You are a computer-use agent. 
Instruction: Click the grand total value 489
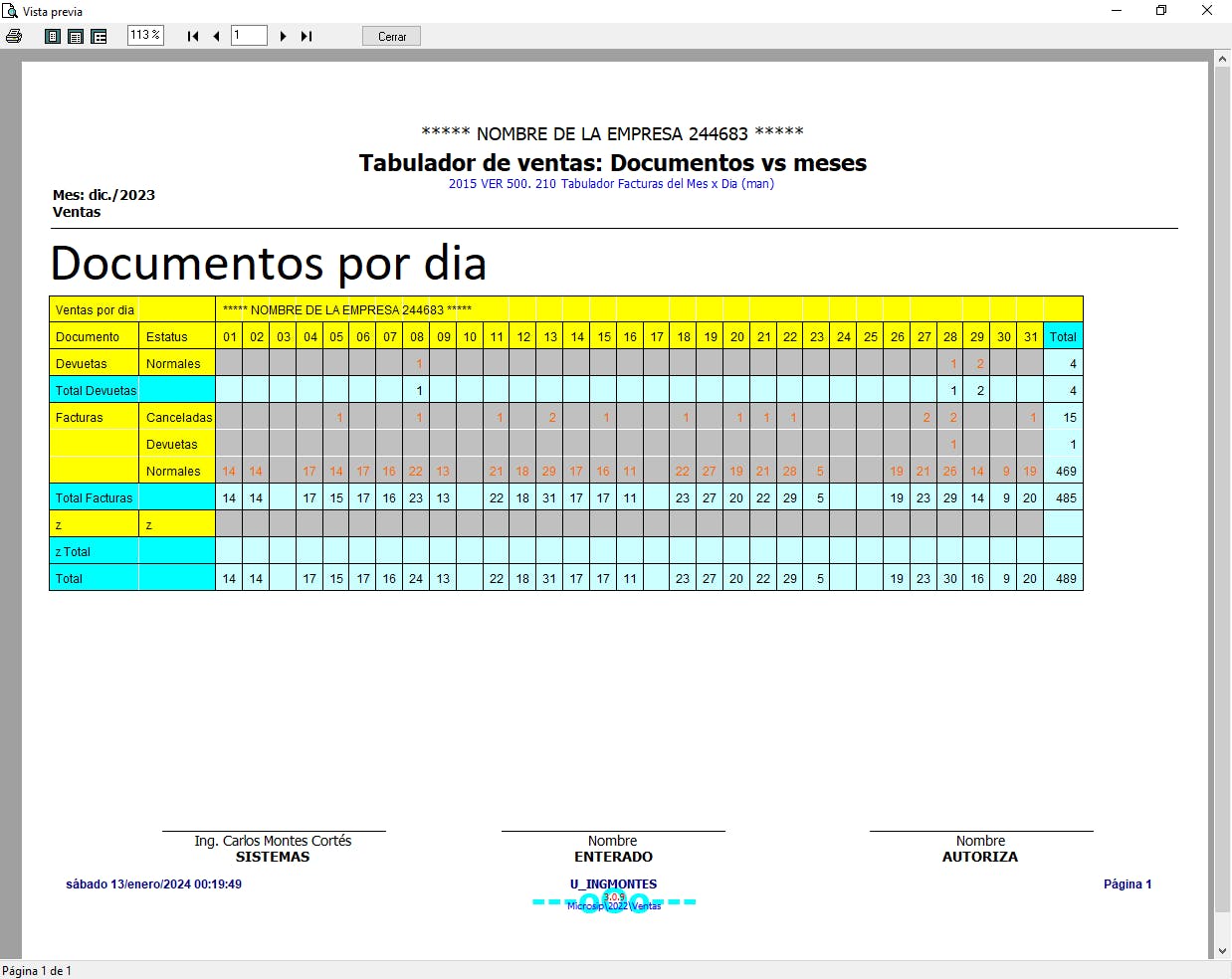tap(1066, 579)
